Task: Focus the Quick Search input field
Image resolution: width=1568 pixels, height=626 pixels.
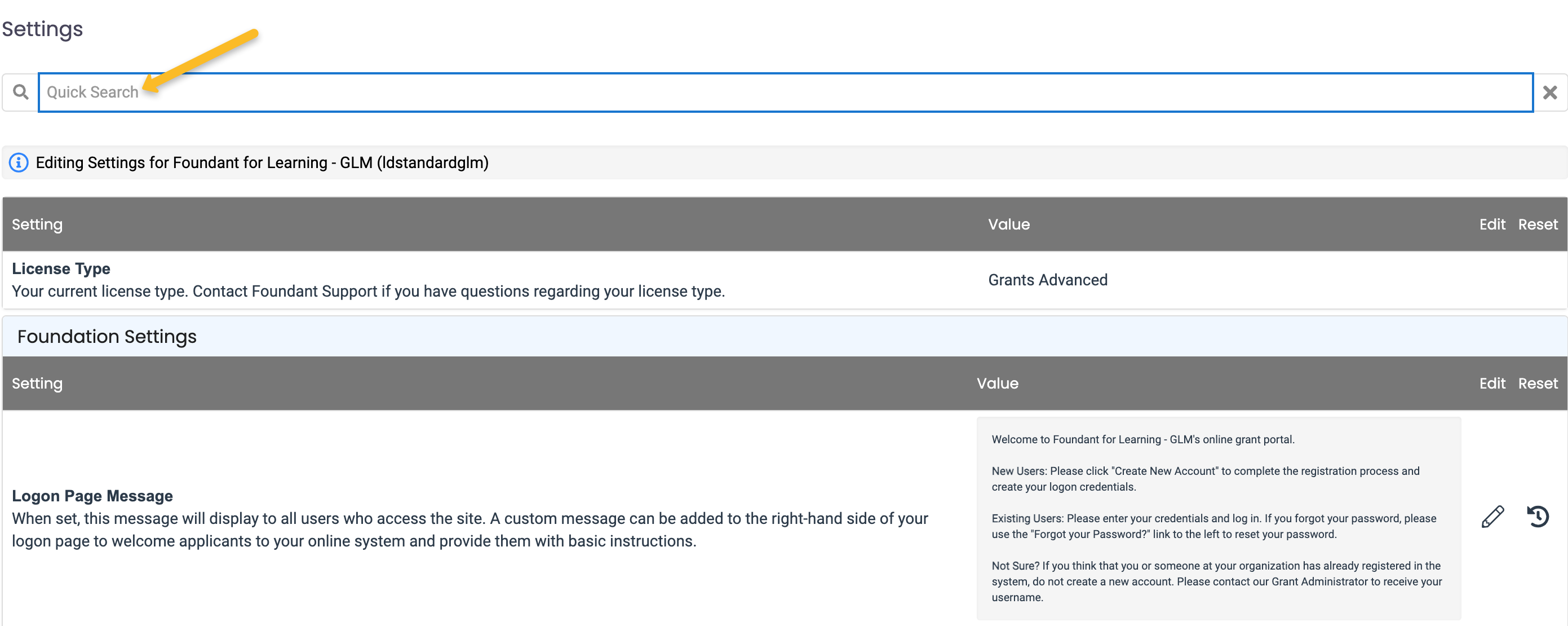Action: pyautogui.click(x=785, y=92)
